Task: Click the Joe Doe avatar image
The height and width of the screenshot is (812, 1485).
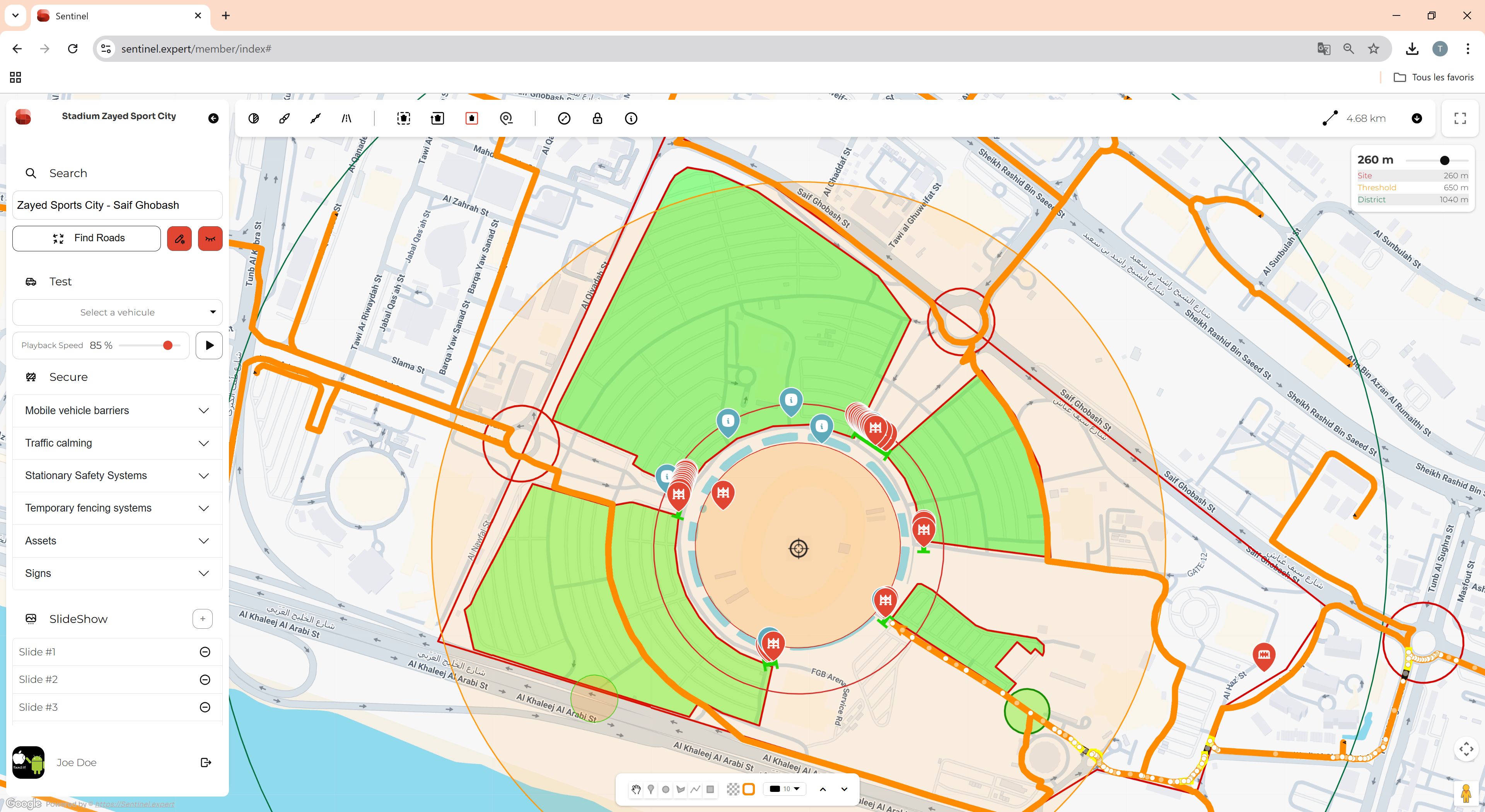Action: [28, 763]
